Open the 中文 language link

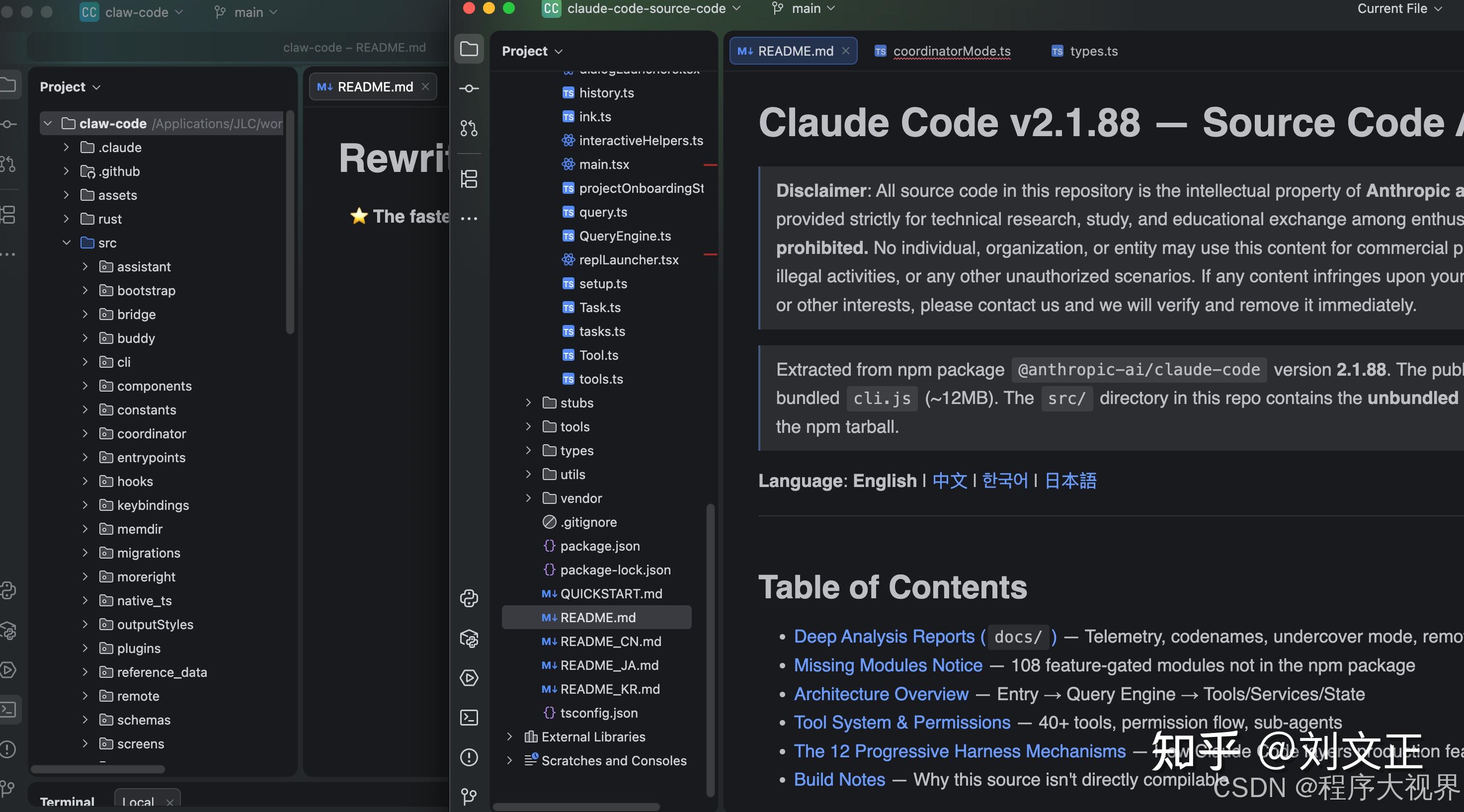pos(949,481)
